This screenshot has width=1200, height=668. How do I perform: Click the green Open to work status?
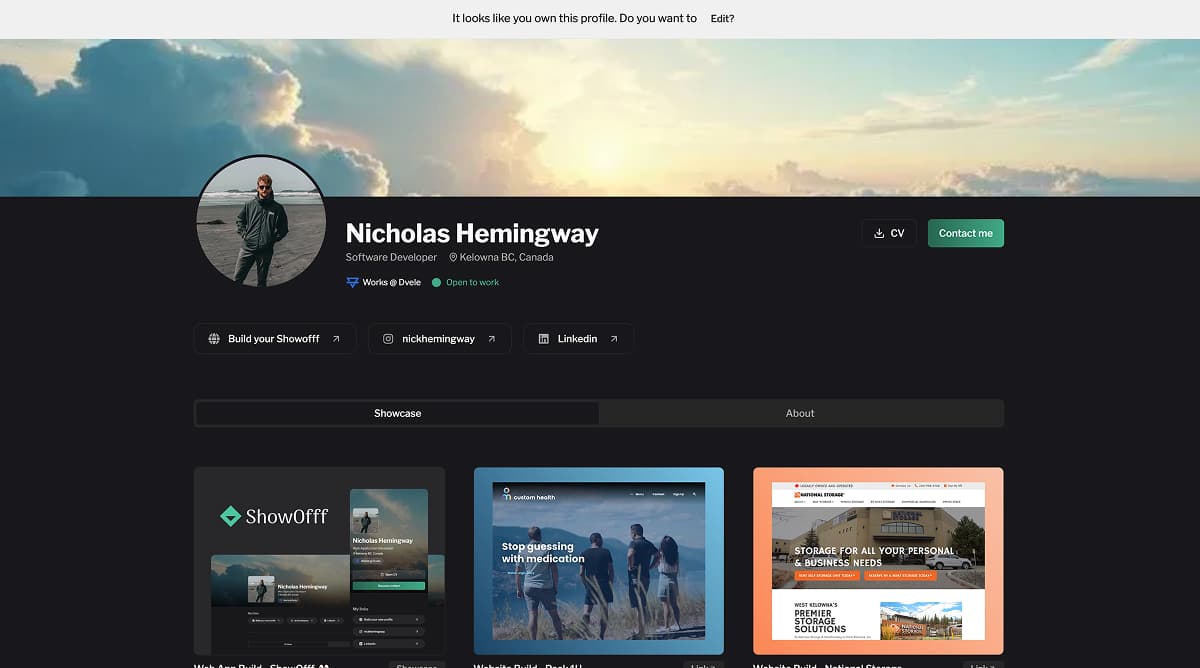click(x=472, y=283)
